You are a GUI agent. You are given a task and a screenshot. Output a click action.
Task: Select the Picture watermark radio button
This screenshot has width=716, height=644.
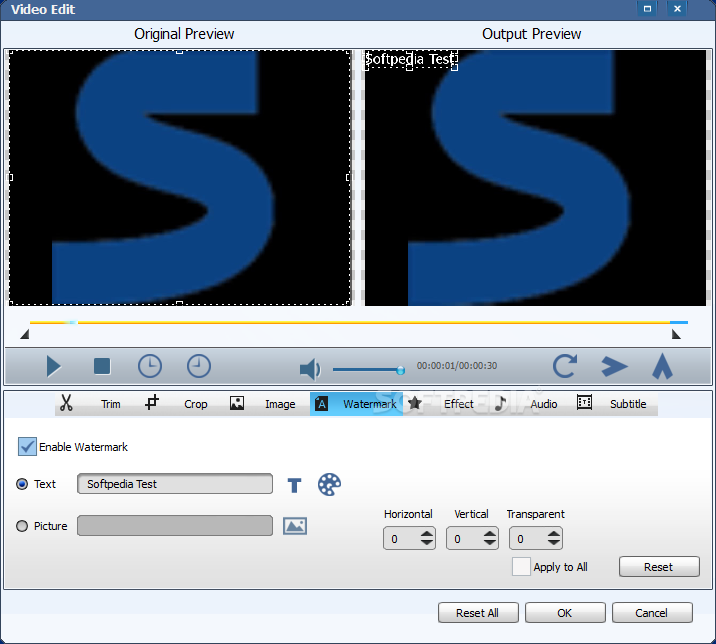22,526
